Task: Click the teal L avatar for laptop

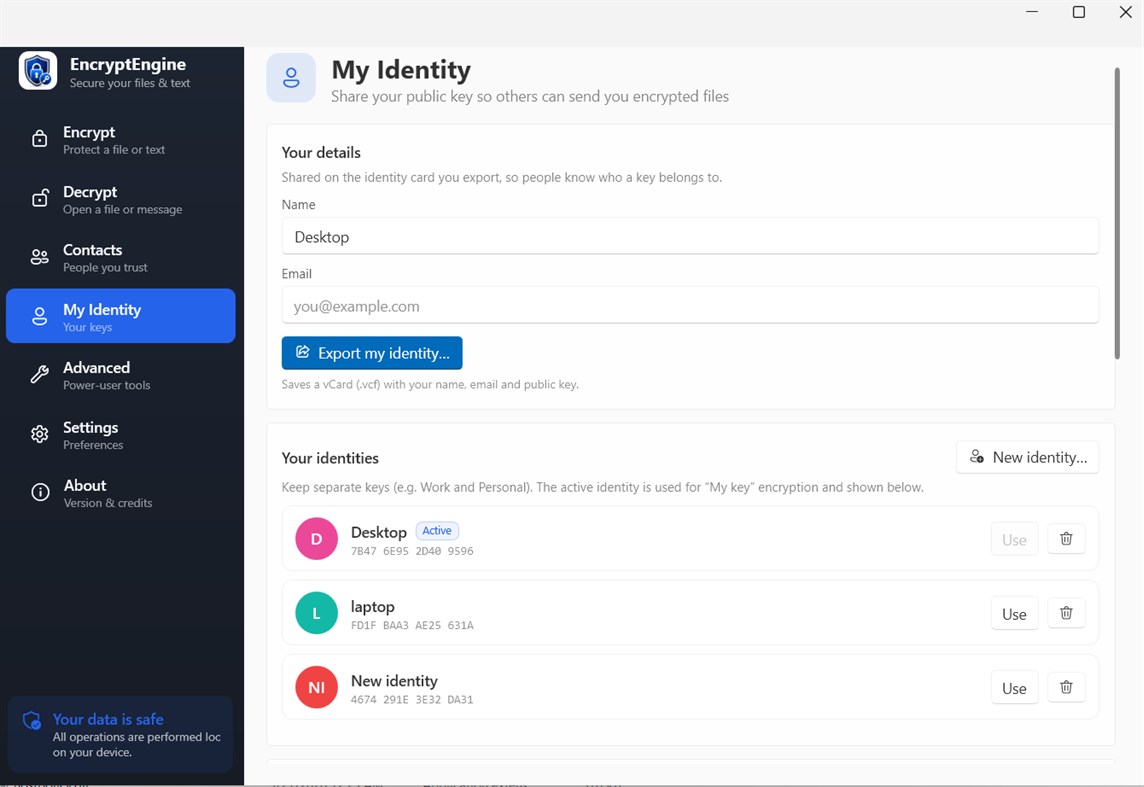Action: (x=317, y=613)
